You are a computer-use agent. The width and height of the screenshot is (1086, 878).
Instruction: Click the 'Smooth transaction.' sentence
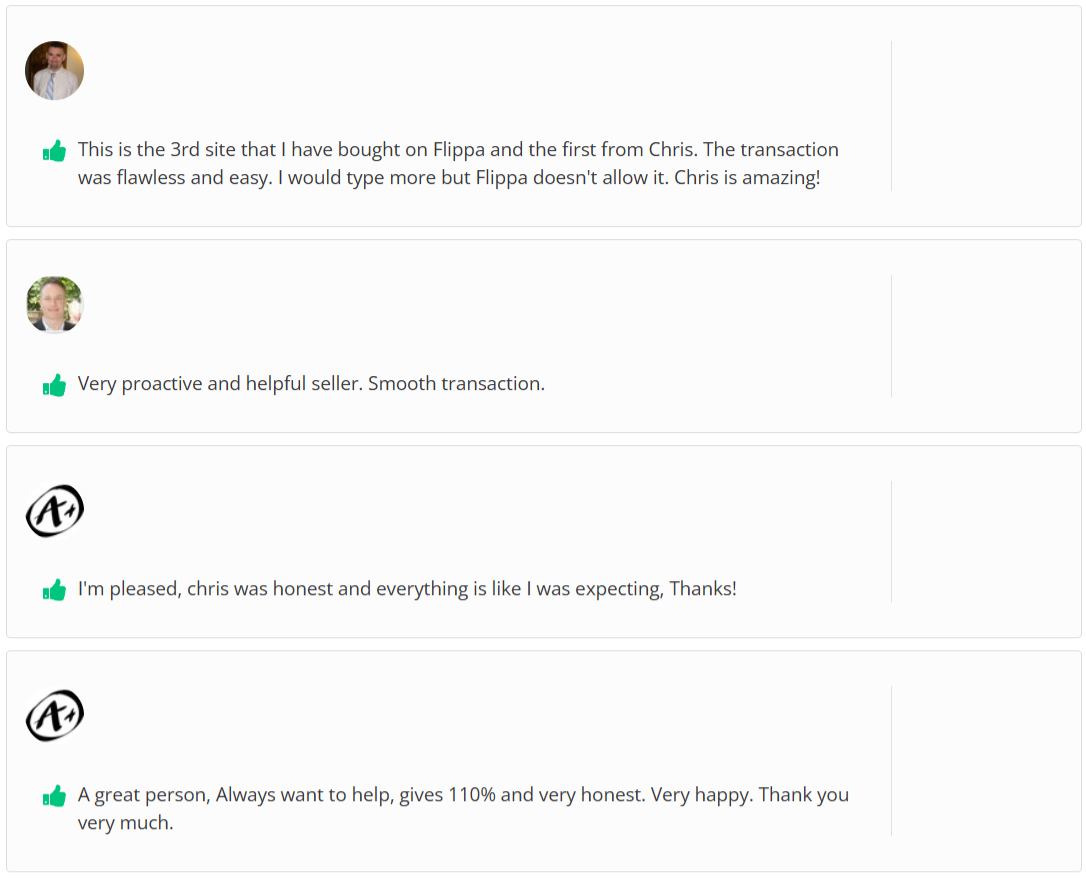pos(456,384)
